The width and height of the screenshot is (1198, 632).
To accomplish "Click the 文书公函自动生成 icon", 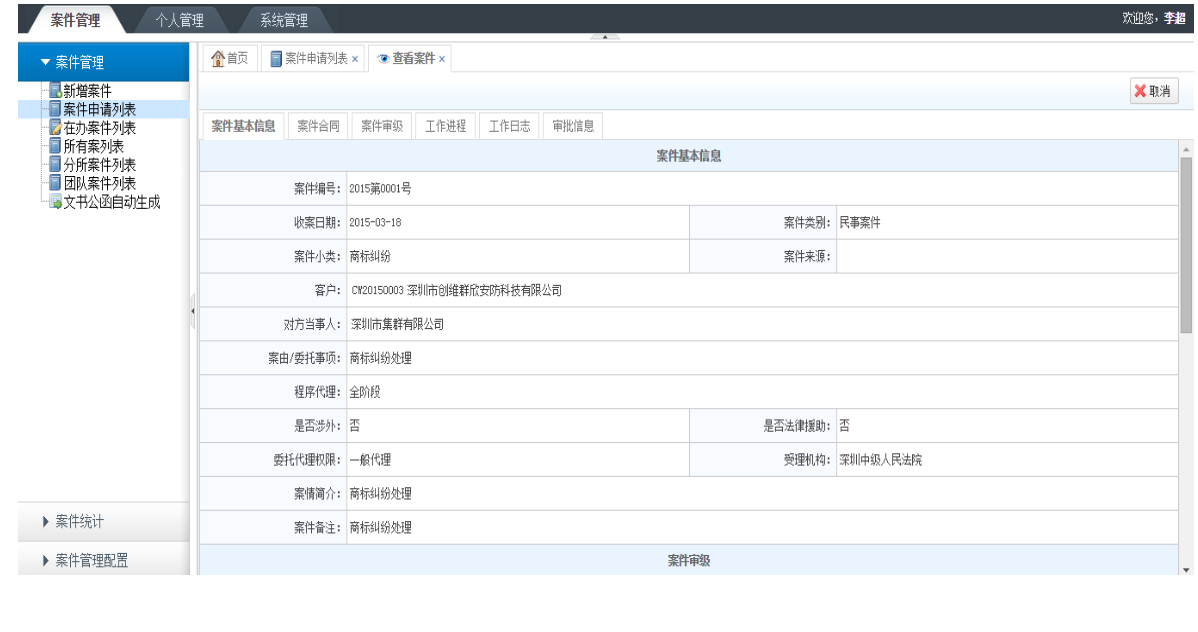I will coord(55,202).
